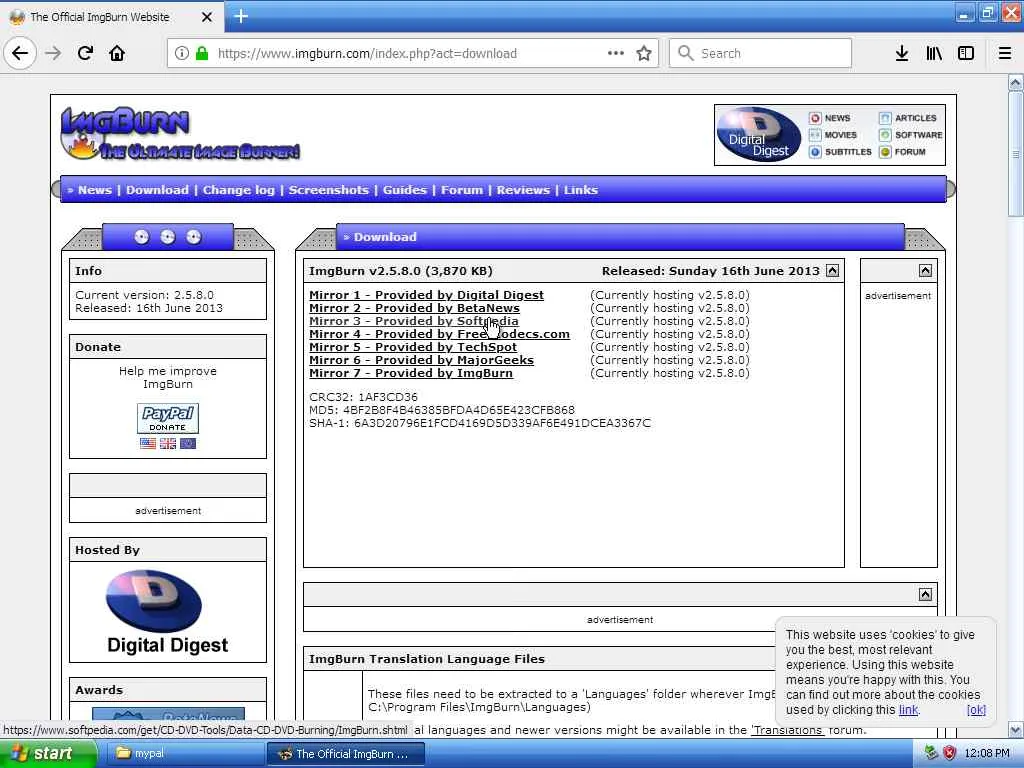
Task: Choose the EU flag donate option
Action: [188, 443]
